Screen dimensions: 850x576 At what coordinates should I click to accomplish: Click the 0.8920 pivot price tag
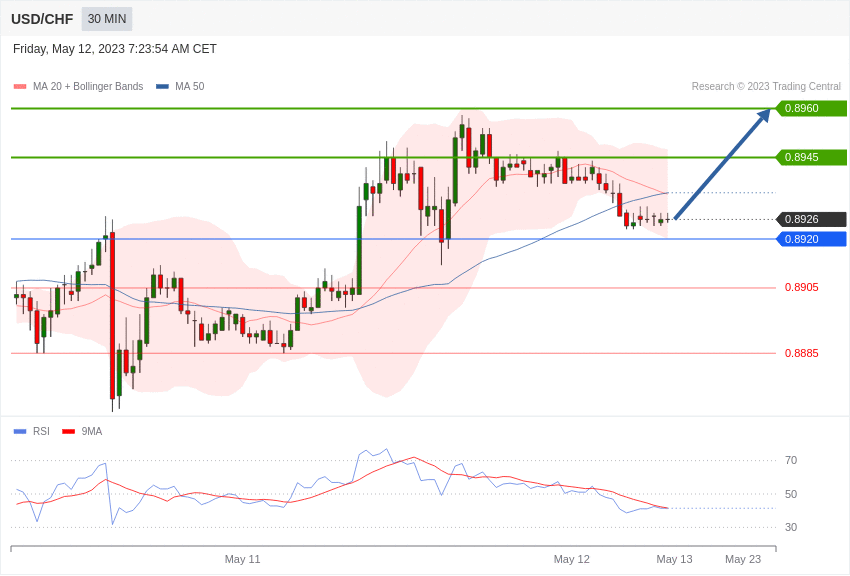point(811,239)
